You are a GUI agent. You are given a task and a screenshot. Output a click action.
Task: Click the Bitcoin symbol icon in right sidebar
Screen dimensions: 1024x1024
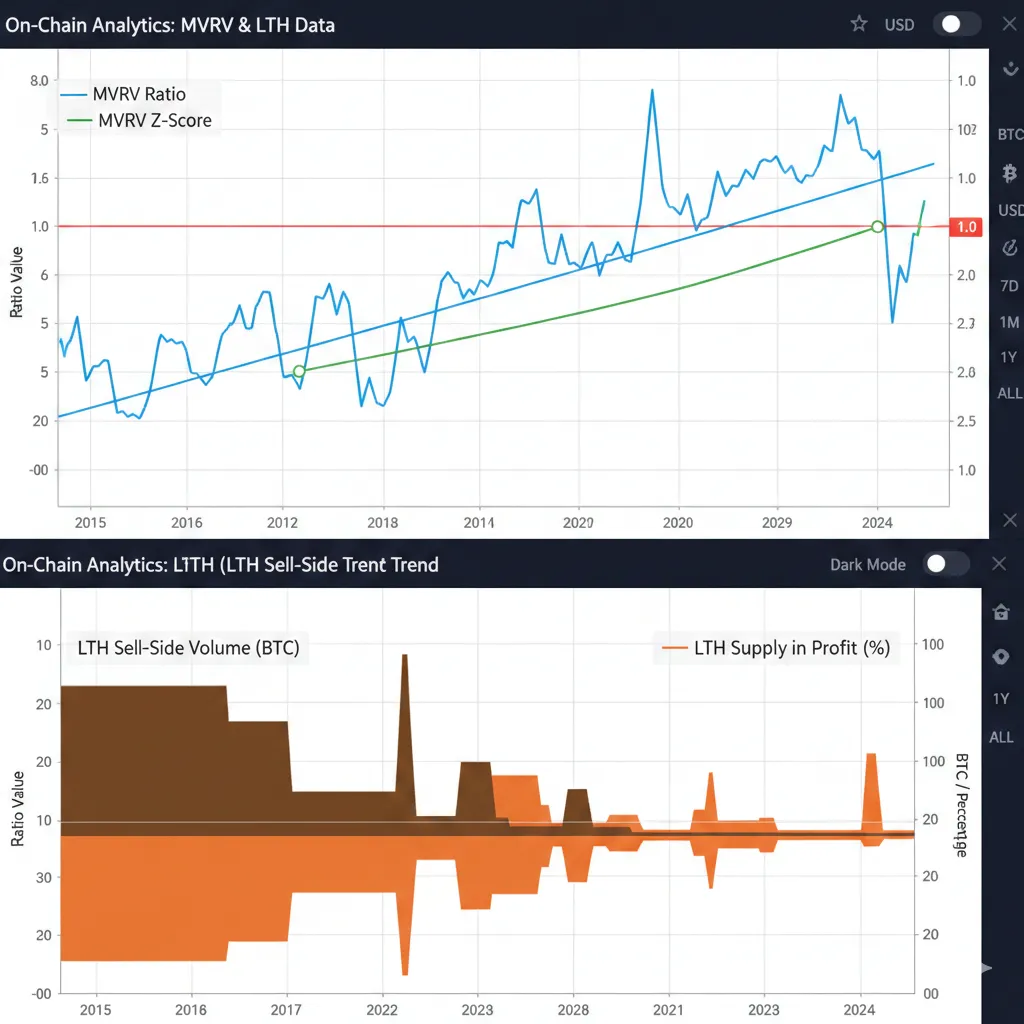[x=1008, y=174]
